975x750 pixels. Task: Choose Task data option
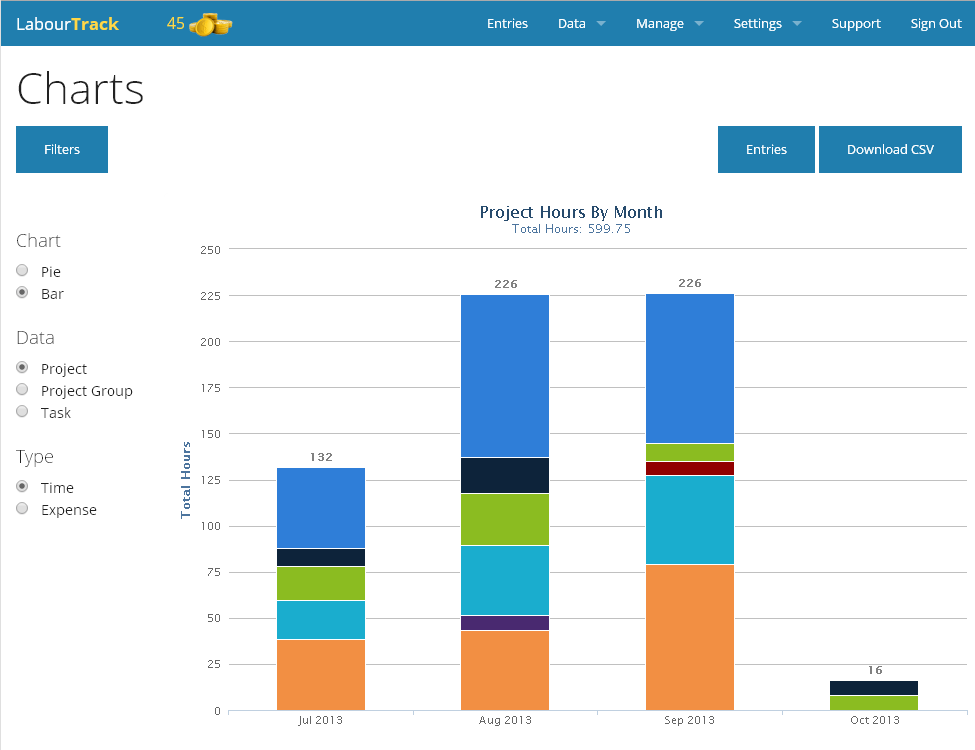(x=22, y=412)
